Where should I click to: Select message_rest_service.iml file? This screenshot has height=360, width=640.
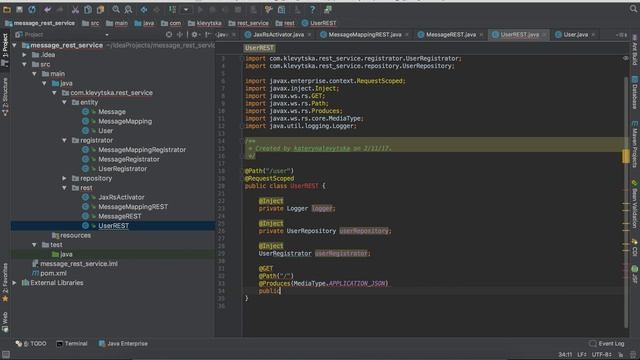79,264
